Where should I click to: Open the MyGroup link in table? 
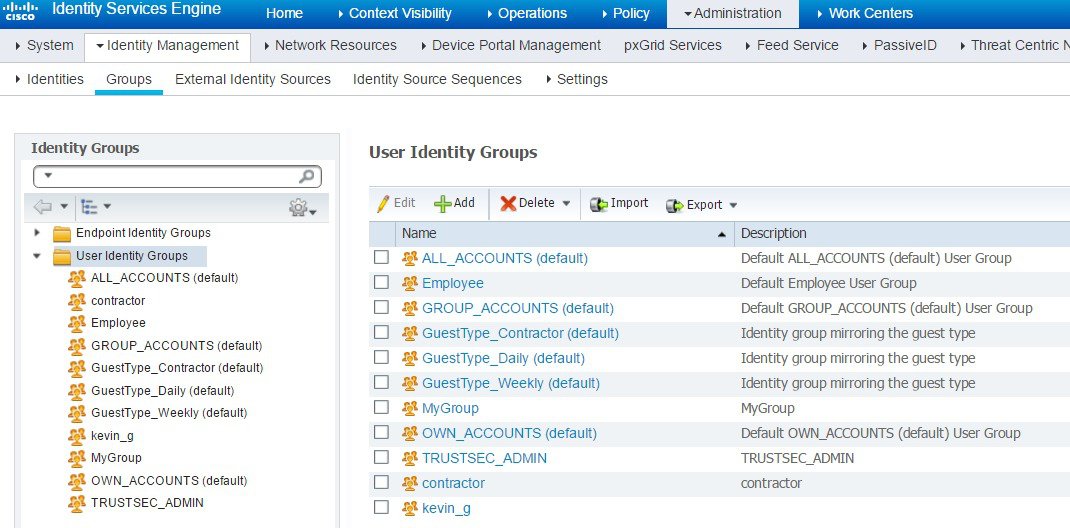point(450,408)
